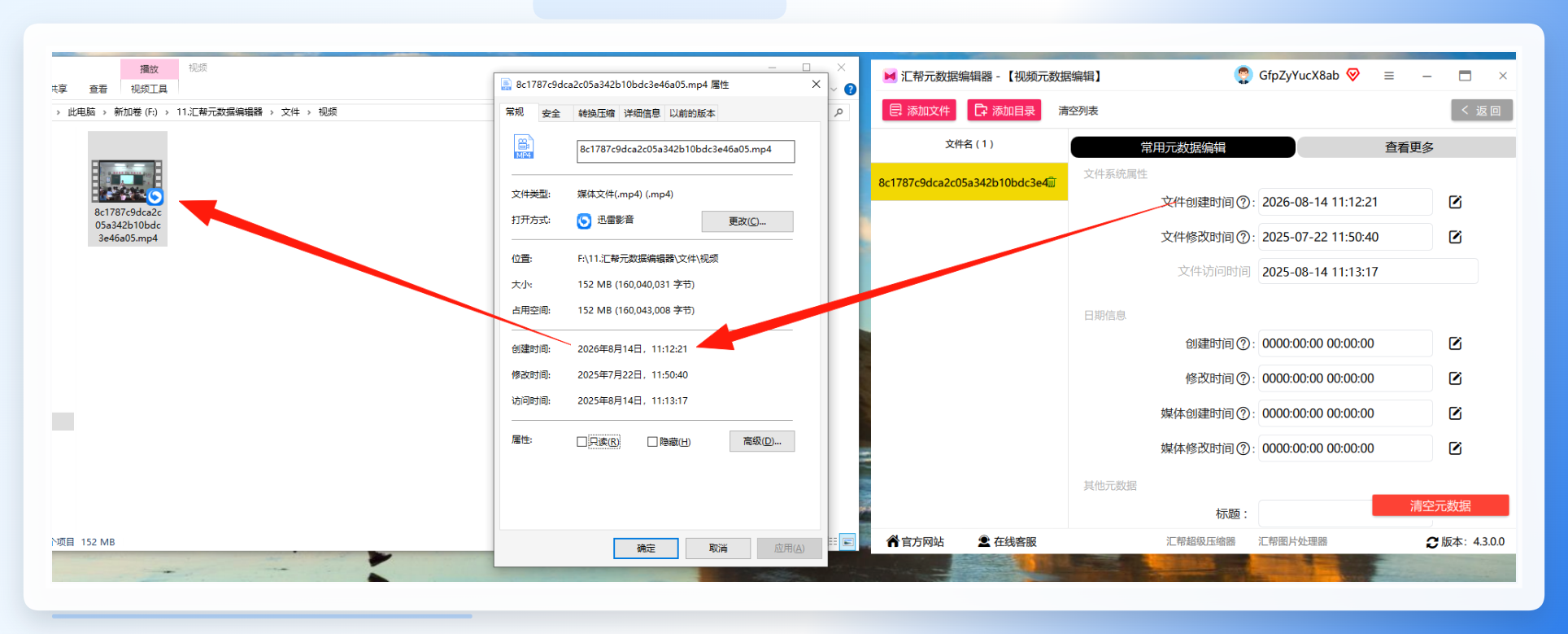Toggle the 只读(R) checkbox
Screen dimensions: 1568x634
[x=581, y=442]
